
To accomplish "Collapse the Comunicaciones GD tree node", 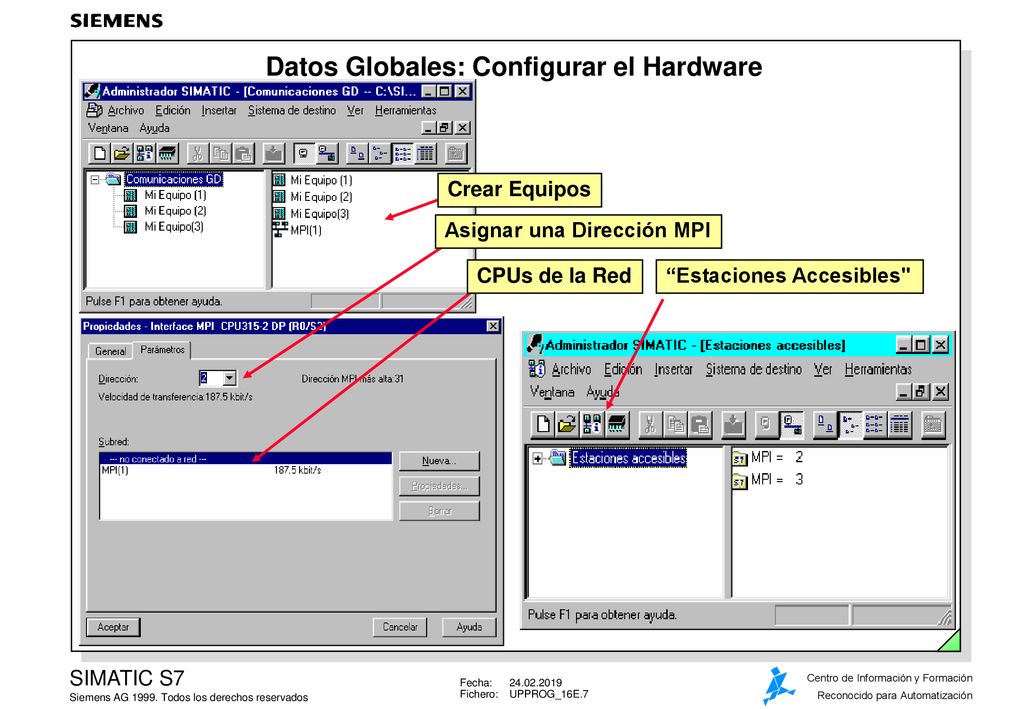I will (95, 179).
